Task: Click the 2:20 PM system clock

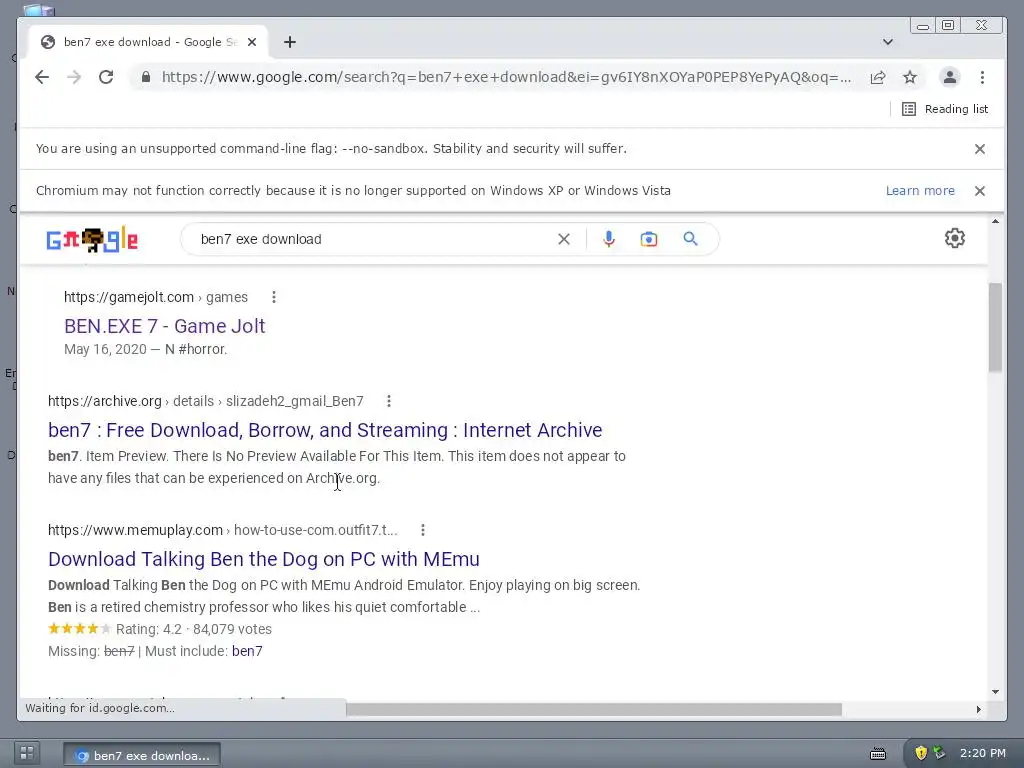Action: [982, 753]
